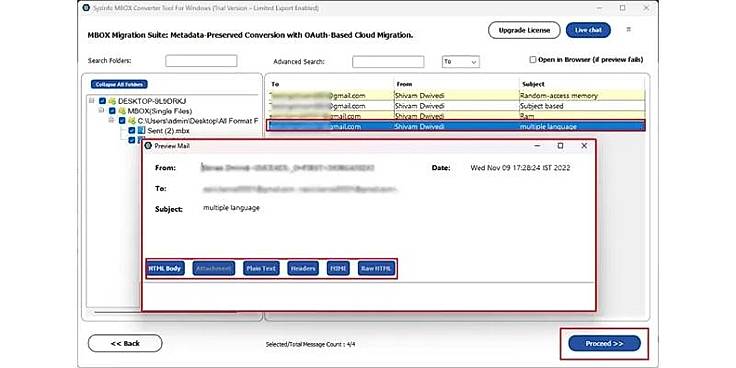Go back with the << Back button

point(125,343)
